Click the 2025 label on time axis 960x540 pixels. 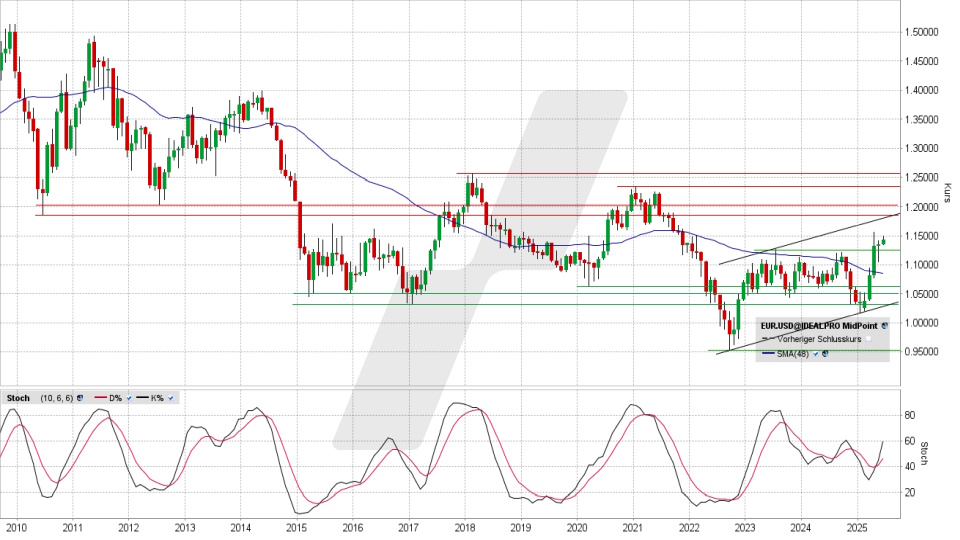[x=857, y=527]
